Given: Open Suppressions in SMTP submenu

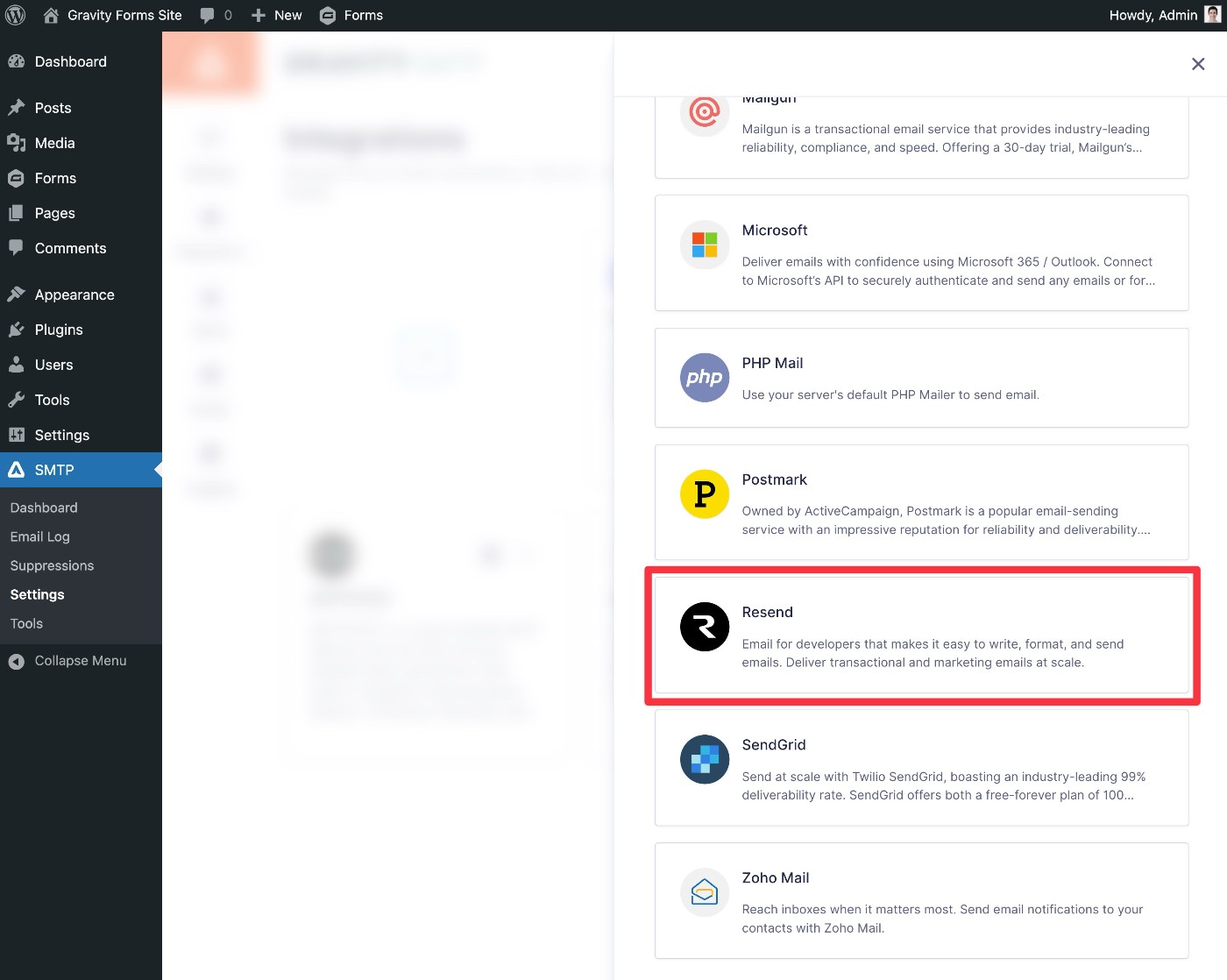Looking at the screenshot, I should pos(52,565).
